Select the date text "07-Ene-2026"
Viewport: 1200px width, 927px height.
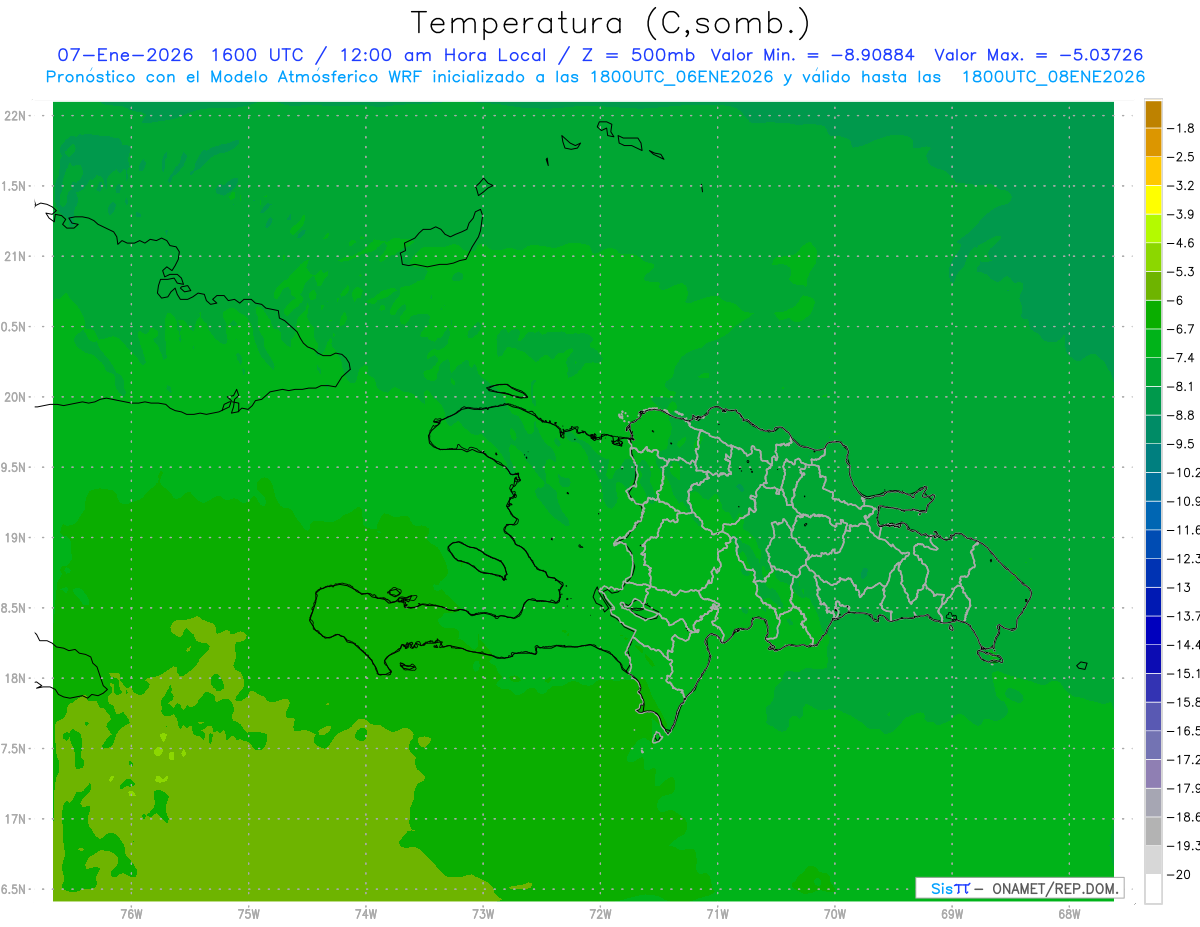pyautogui.click(x=125, y=55)
